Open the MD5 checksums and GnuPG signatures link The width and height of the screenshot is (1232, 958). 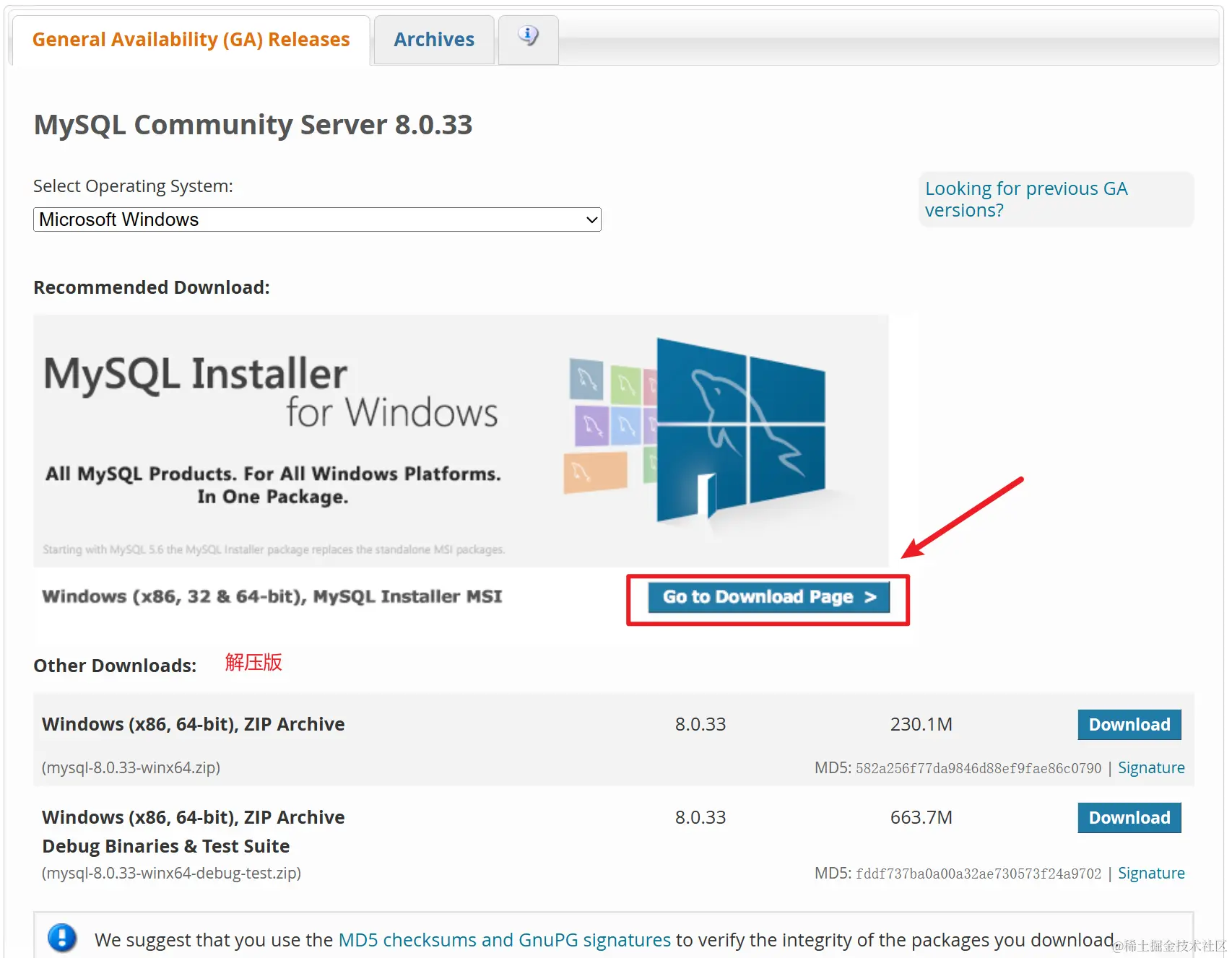click(505, 940)
